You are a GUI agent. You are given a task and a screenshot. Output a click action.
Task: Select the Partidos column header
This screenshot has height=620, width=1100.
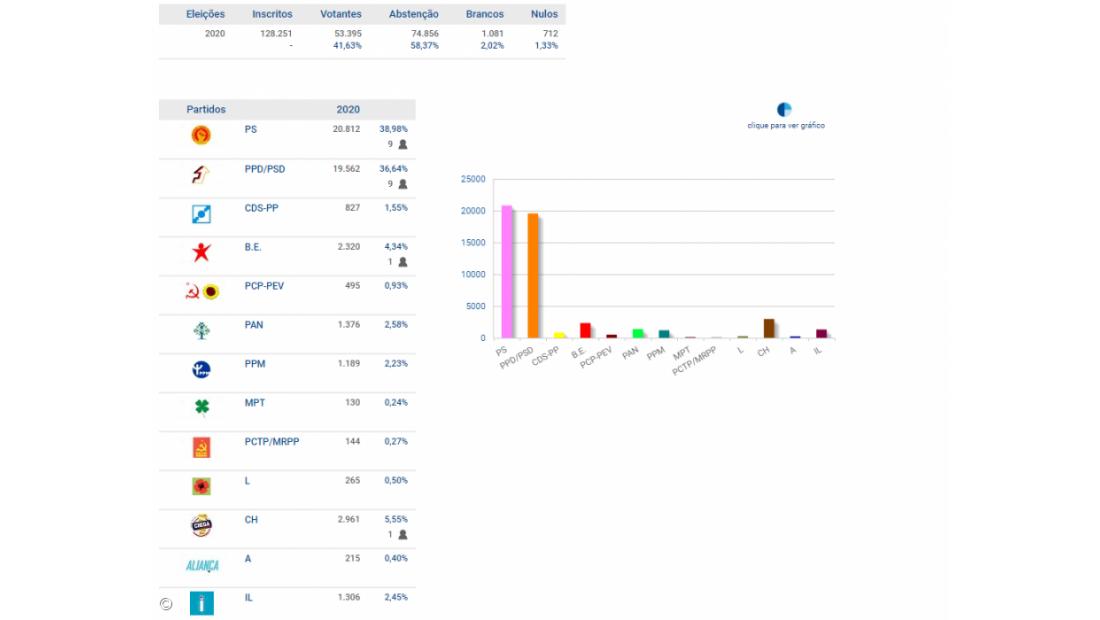206,109
